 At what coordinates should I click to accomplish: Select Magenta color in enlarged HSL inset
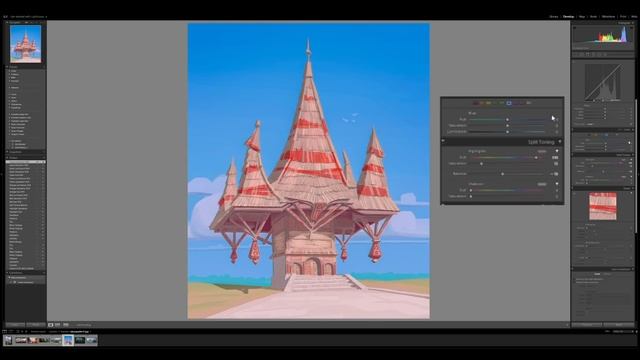coord(522,103)
